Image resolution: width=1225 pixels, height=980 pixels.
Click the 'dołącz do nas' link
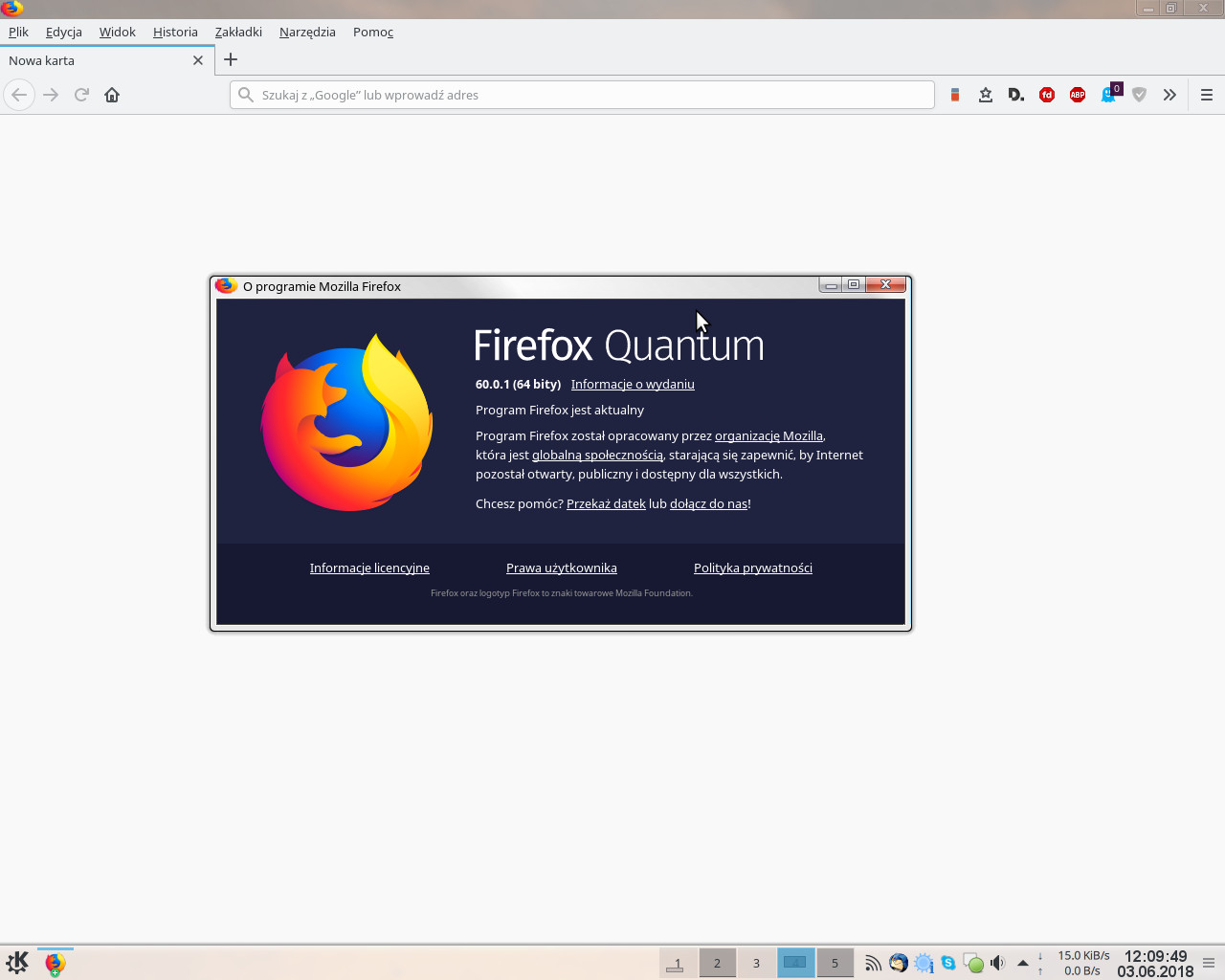[x=708, y=503]
